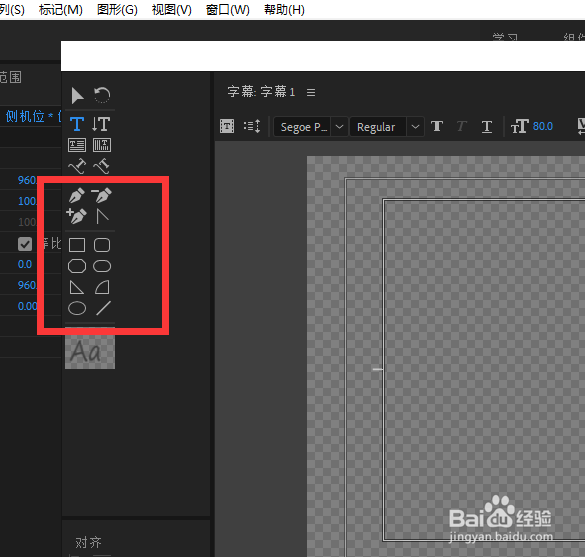Click the Roll/Crawl options icon

252,126
